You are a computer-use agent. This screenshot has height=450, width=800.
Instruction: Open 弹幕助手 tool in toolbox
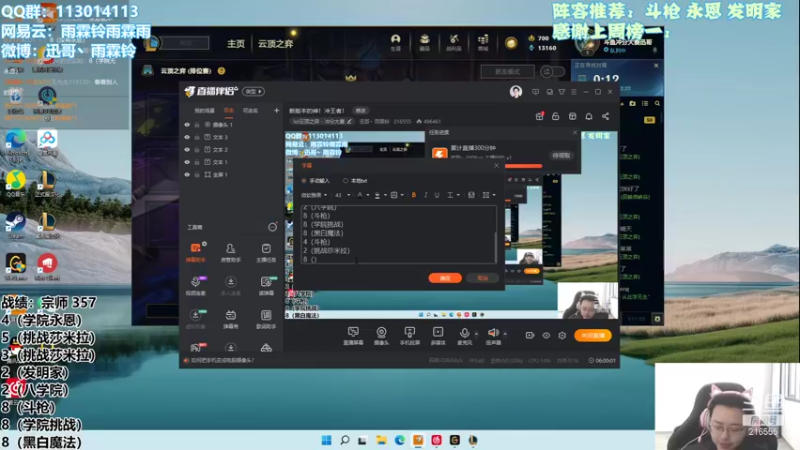(195, 253)
